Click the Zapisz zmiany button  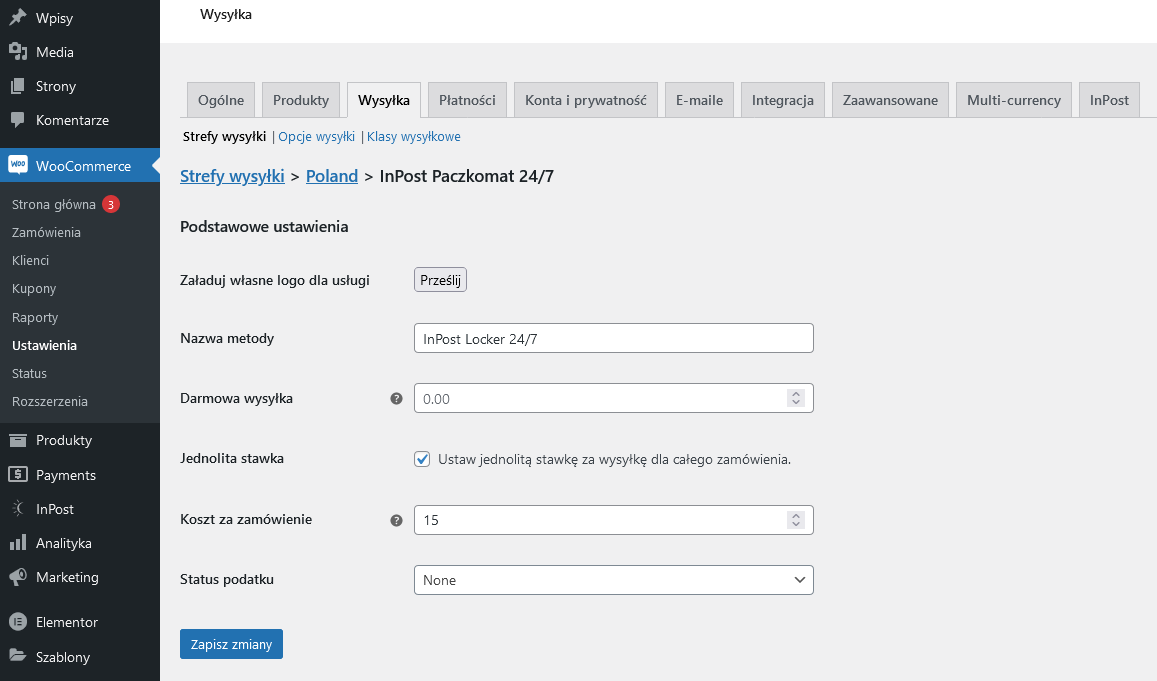point(231,644)
